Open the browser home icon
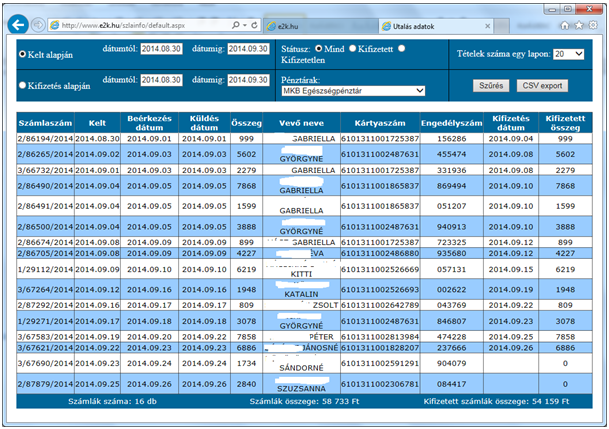 click(565, 26)
